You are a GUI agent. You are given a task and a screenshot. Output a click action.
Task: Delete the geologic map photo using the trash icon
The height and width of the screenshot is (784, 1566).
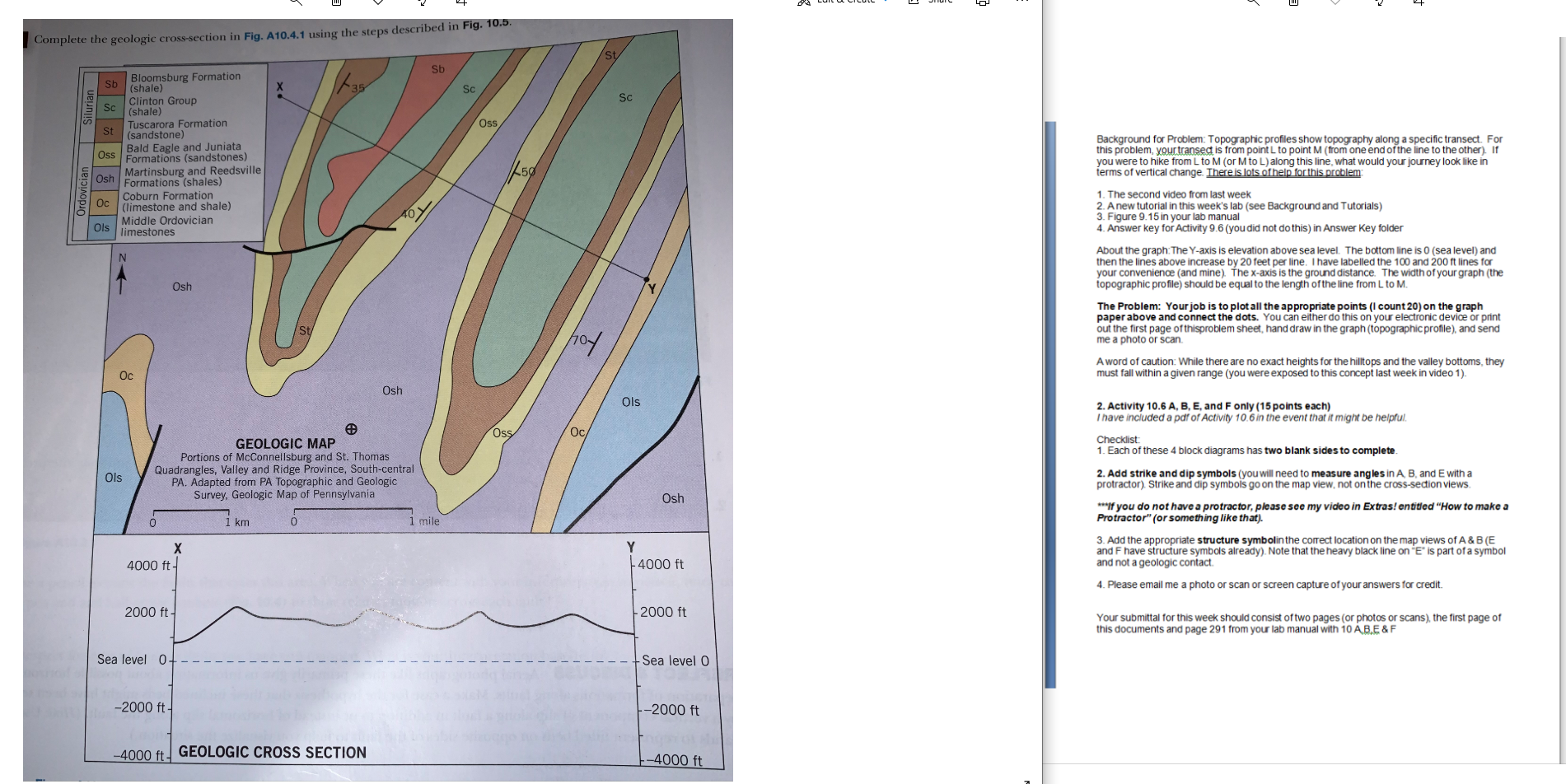tap(336, 3)
